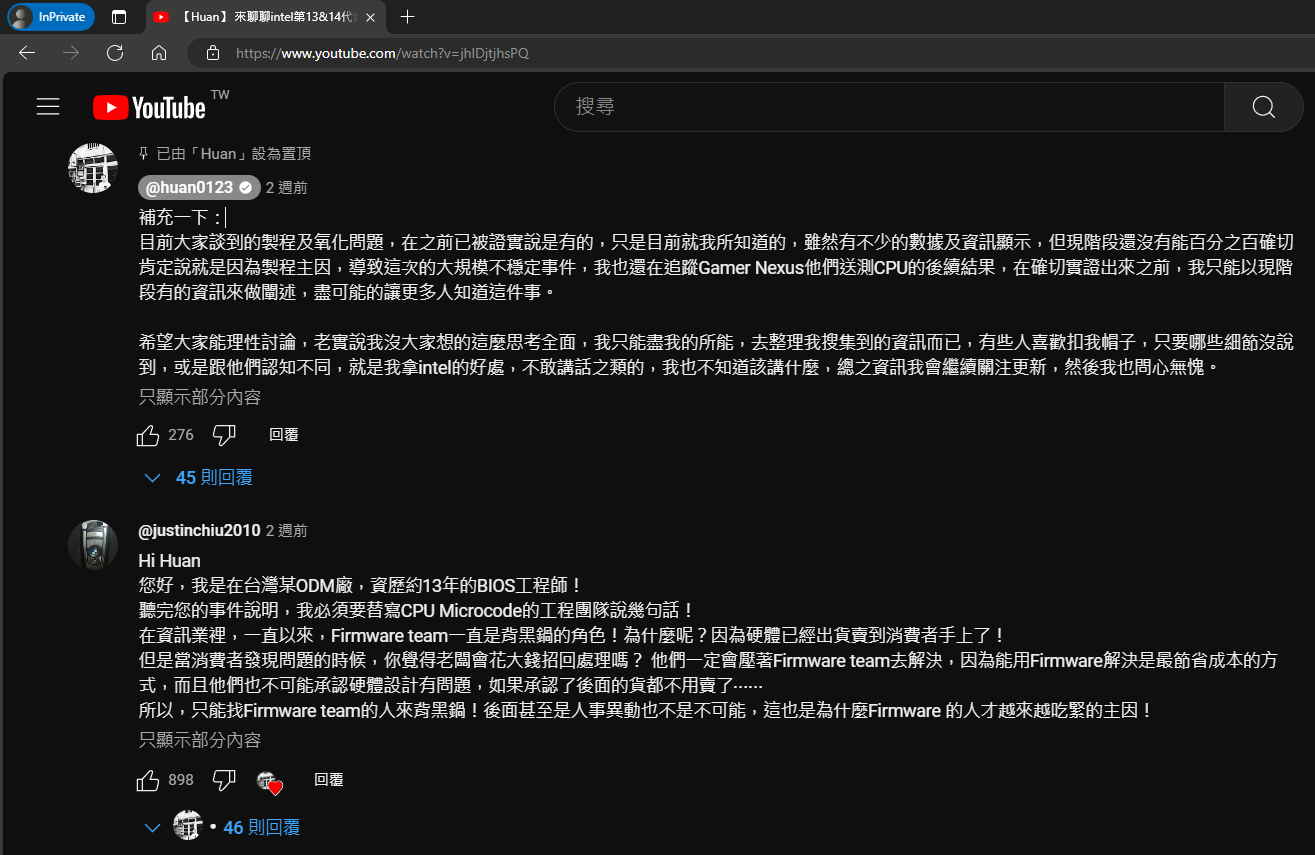The width and height of the screenshot is (1315, 855).
Task: Expand the 45 replies thread
Action: 200,478
